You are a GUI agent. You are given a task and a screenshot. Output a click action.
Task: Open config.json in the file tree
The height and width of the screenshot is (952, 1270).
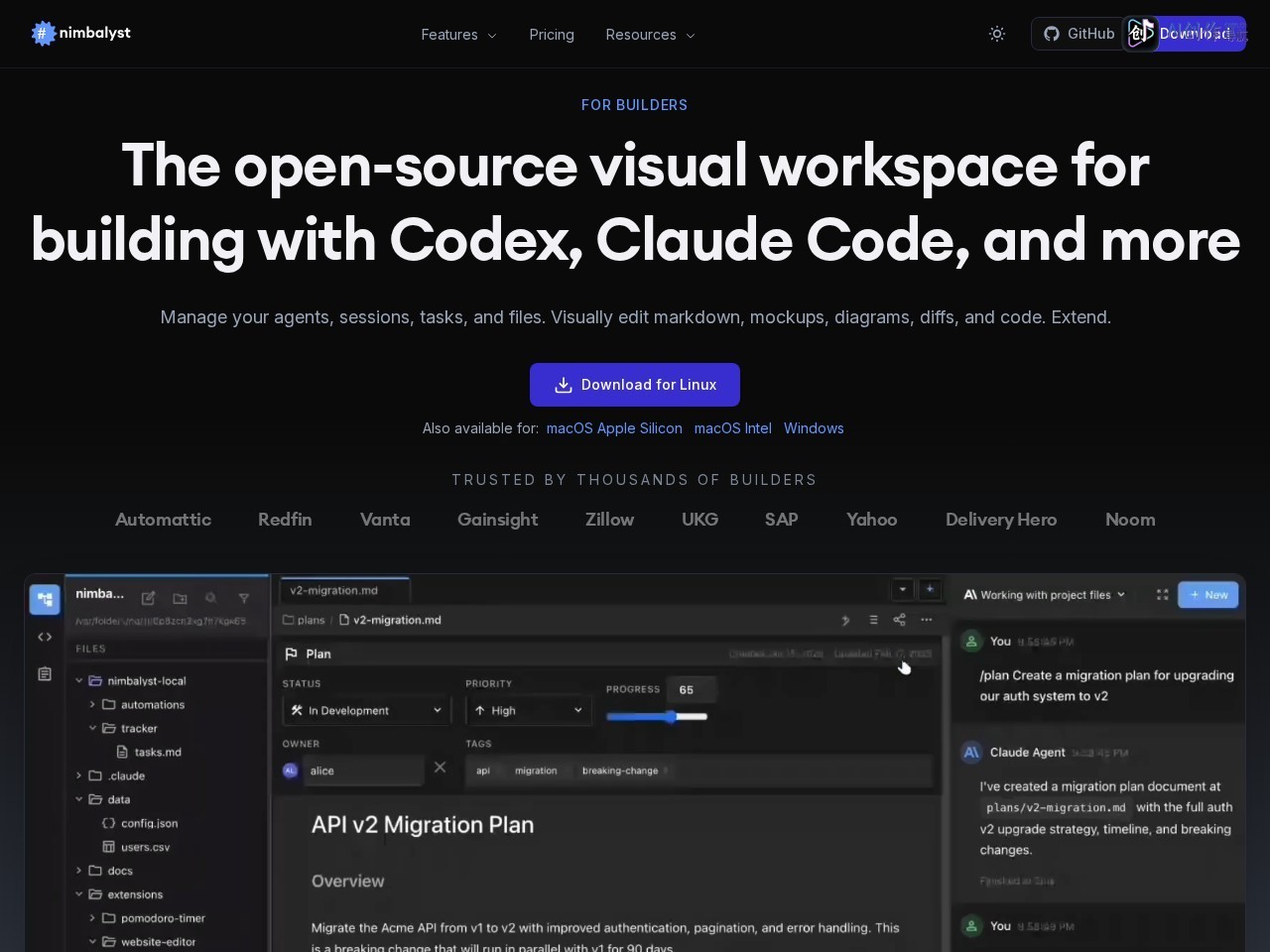[141, 824]
